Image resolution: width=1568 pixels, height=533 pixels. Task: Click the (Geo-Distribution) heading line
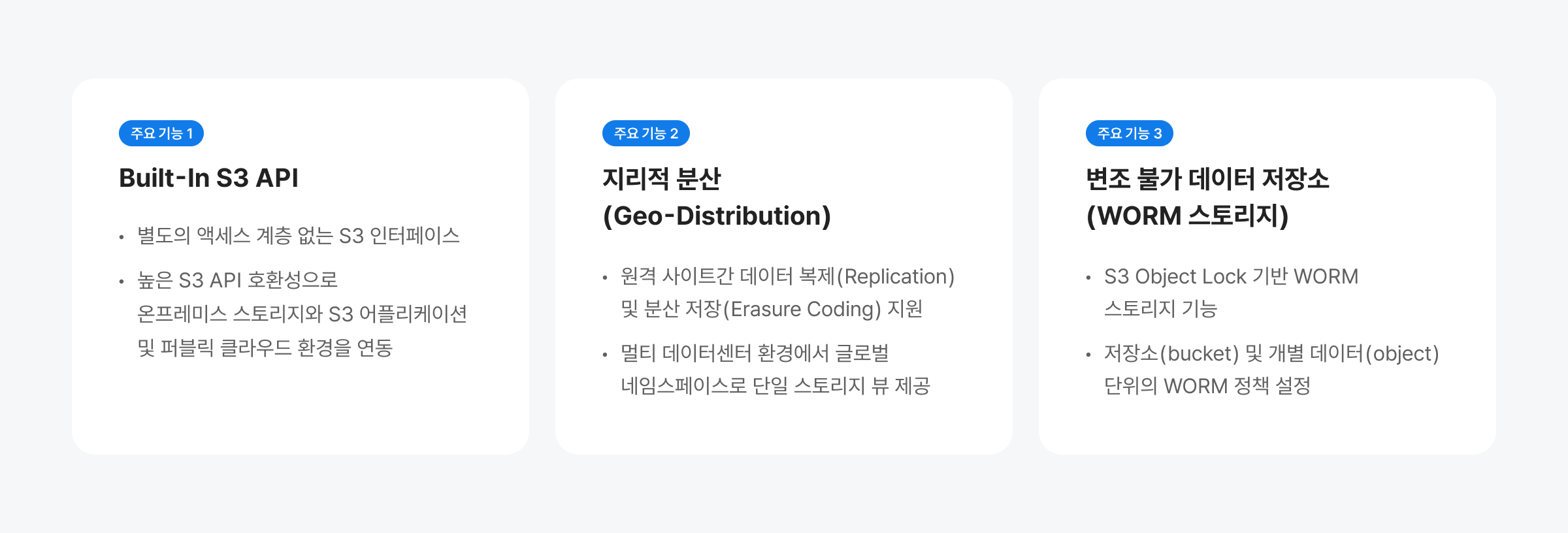[717, 216]
